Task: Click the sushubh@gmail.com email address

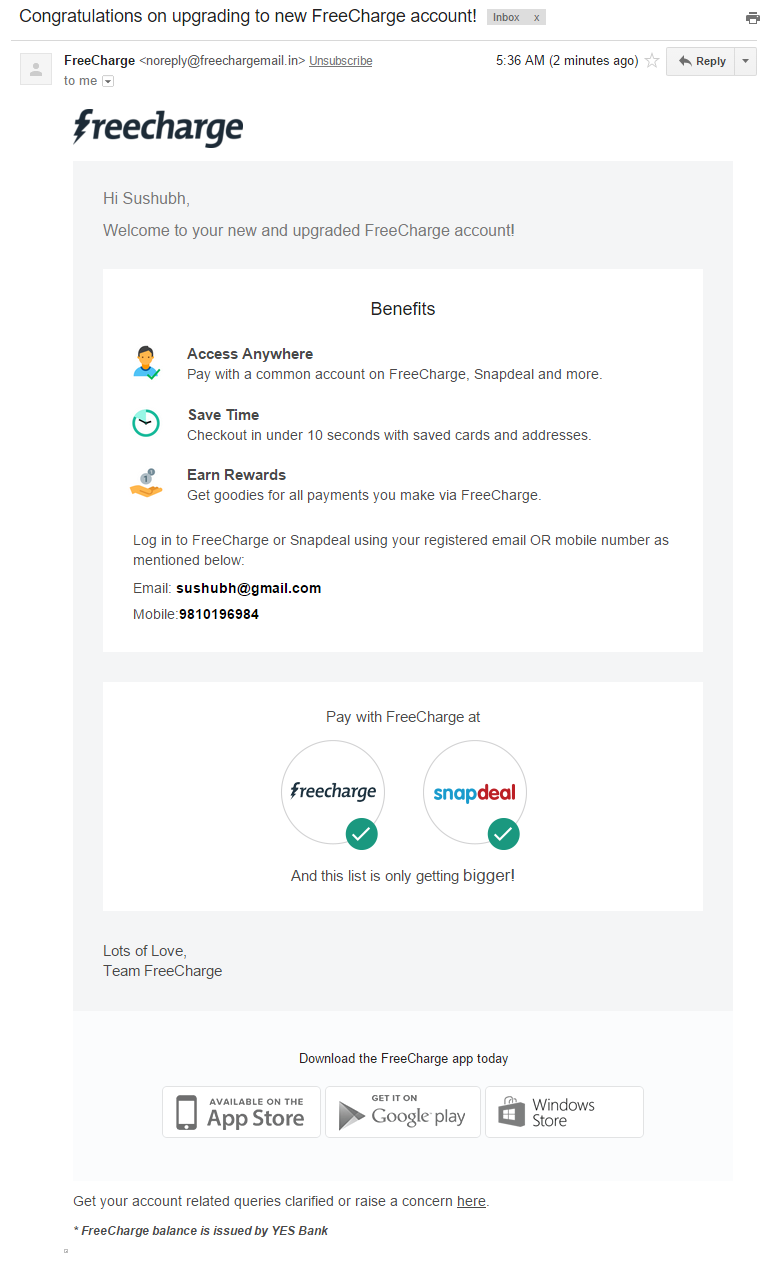Action: click(x=248, y=588)
